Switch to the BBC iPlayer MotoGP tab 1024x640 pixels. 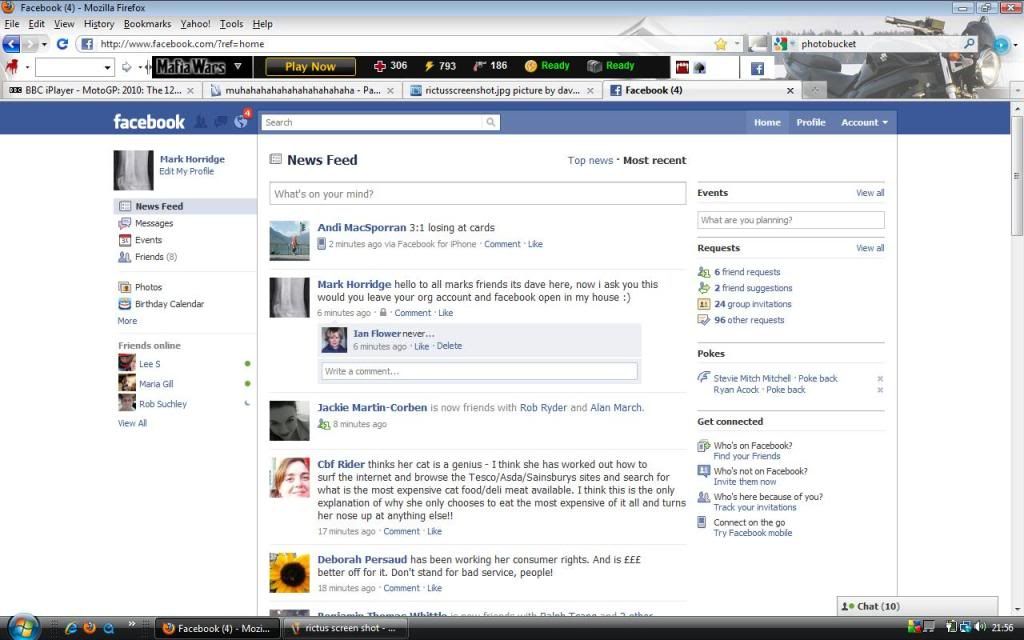pos(102,90)
